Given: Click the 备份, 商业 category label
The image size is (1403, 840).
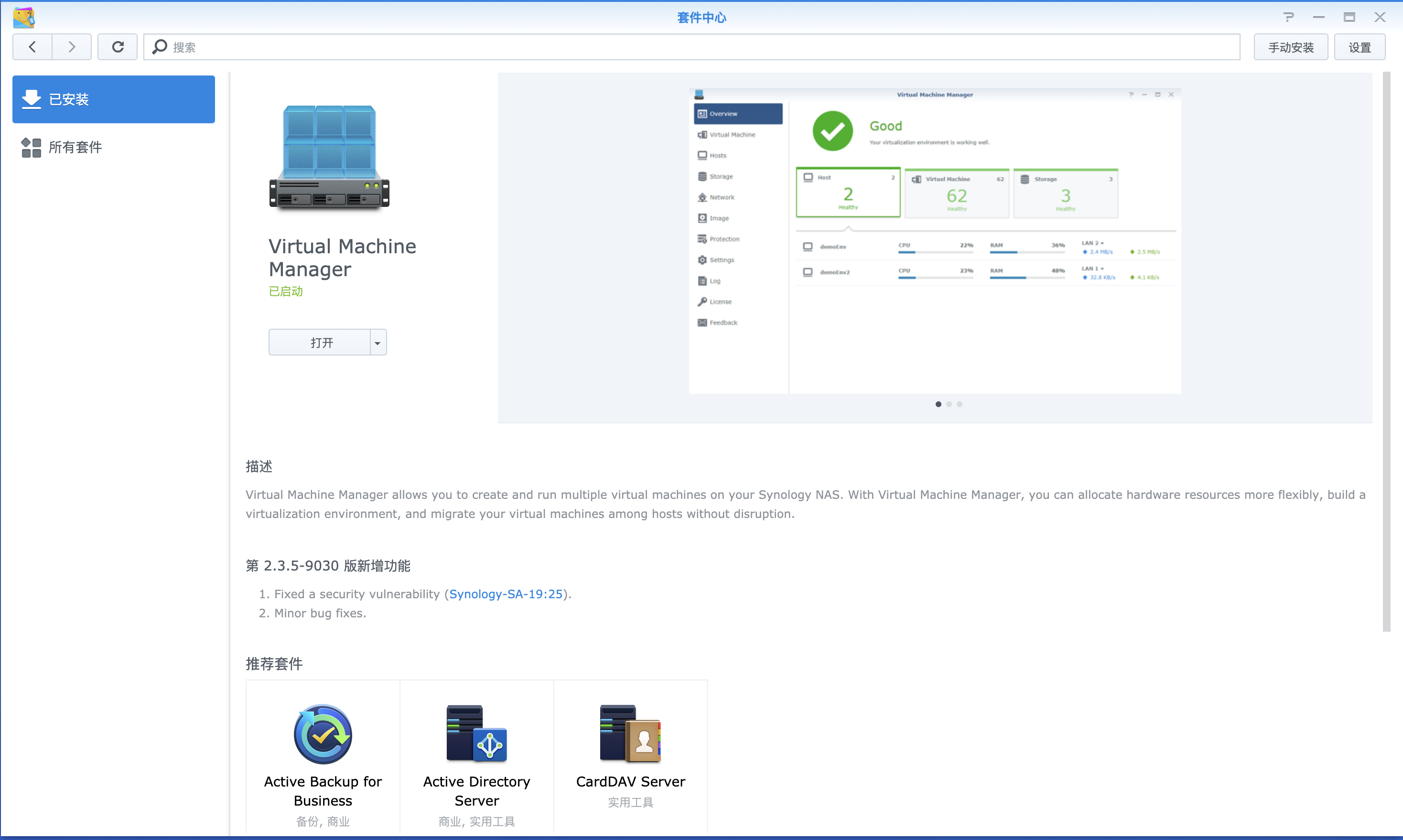Looking at the screenshot, I should [x=323, y=821].
